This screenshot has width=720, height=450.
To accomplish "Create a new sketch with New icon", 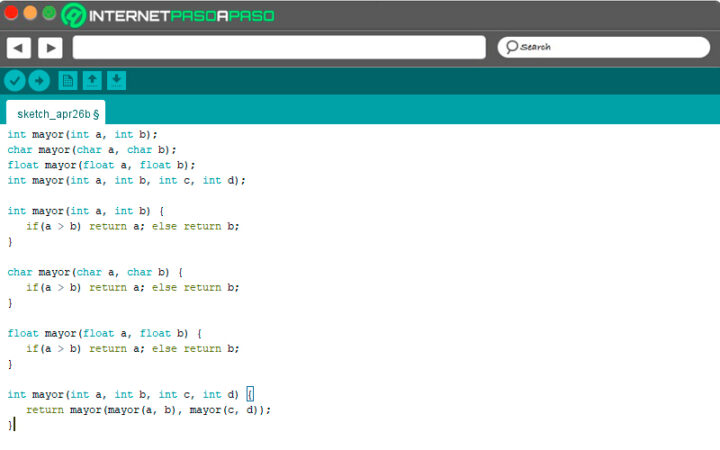I will tap(68, 81).
